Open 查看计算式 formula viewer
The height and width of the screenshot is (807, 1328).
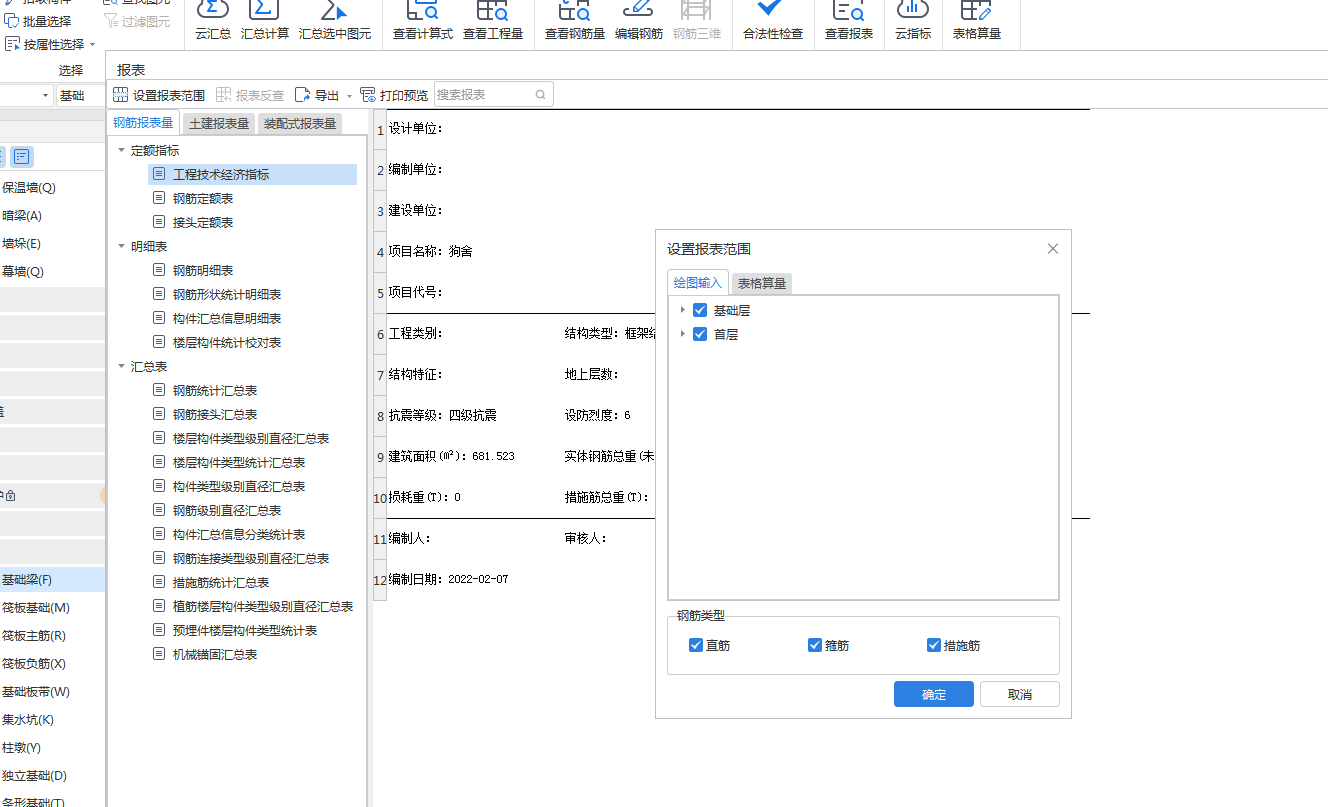[423, 22]
